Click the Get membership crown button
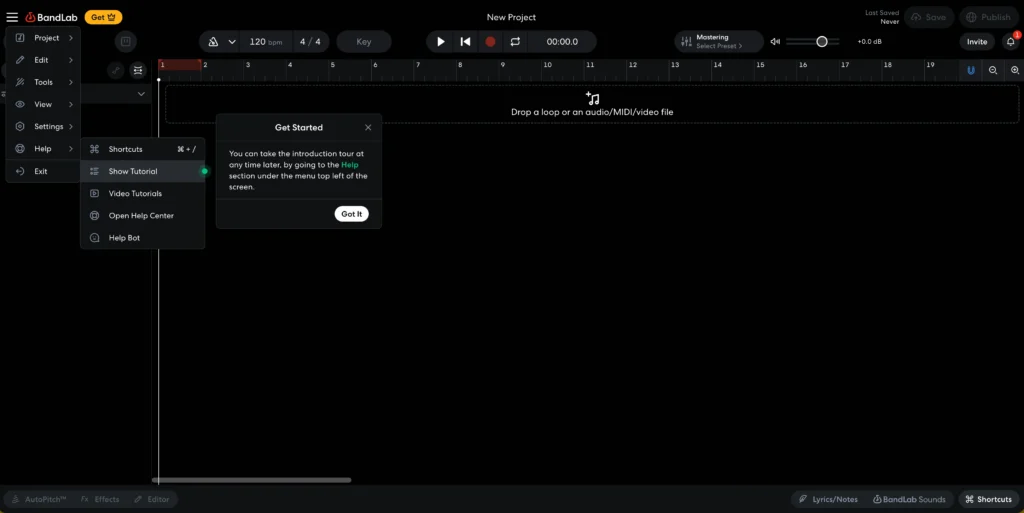Image resolution: width=1024 pixels, height=513 pixels. (x=103, y=17)
